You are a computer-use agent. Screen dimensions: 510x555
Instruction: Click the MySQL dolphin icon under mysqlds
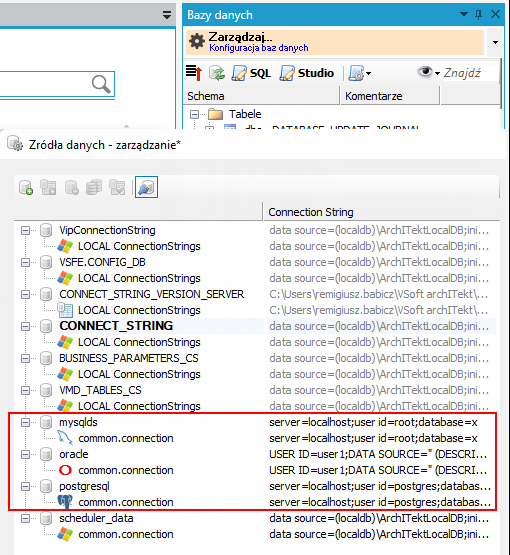pyautogui.click(x=65, y=438)
